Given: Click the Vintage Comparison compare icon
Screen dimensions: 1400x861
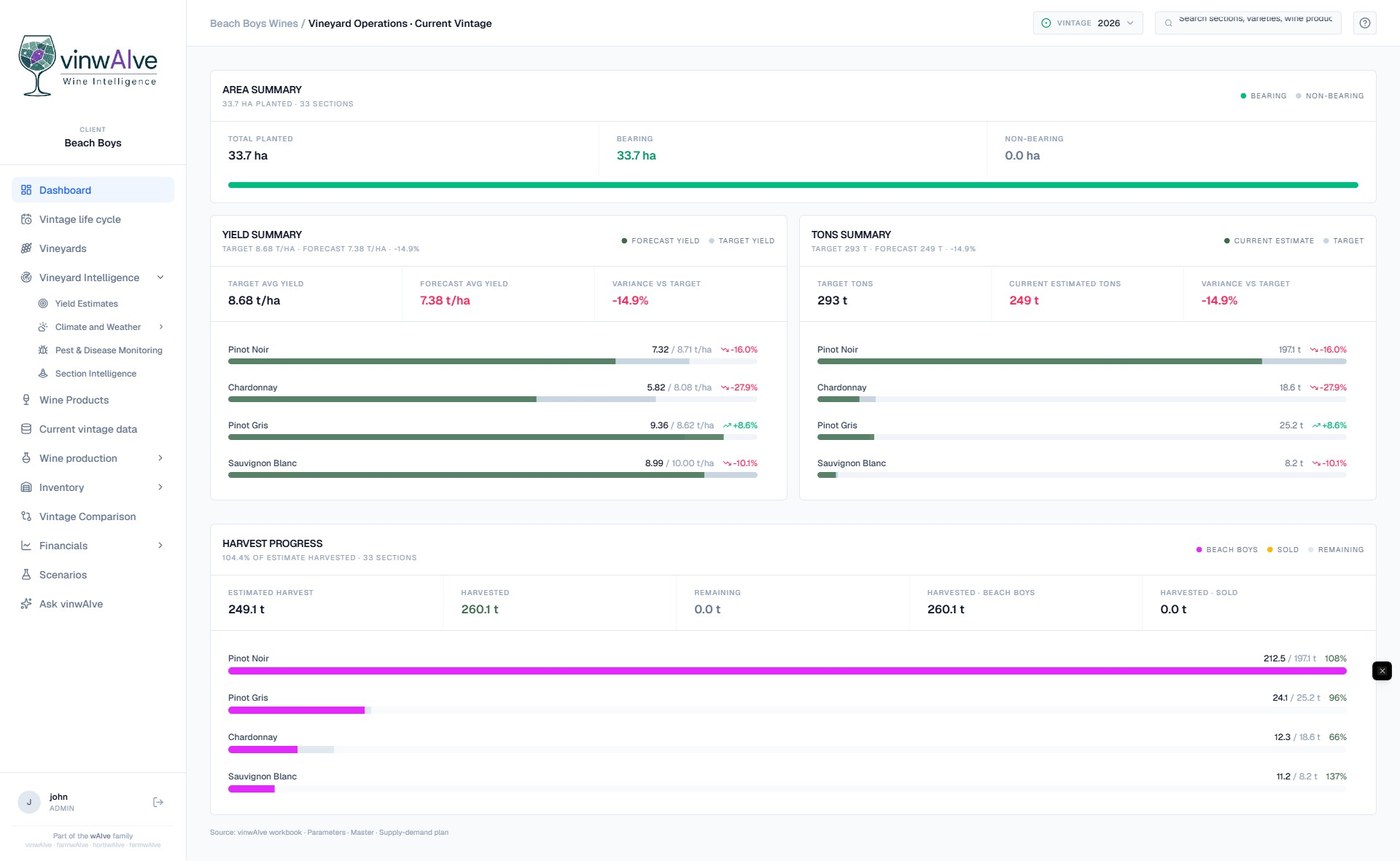Looking at the screenshot, I should [x=27, y=516].
